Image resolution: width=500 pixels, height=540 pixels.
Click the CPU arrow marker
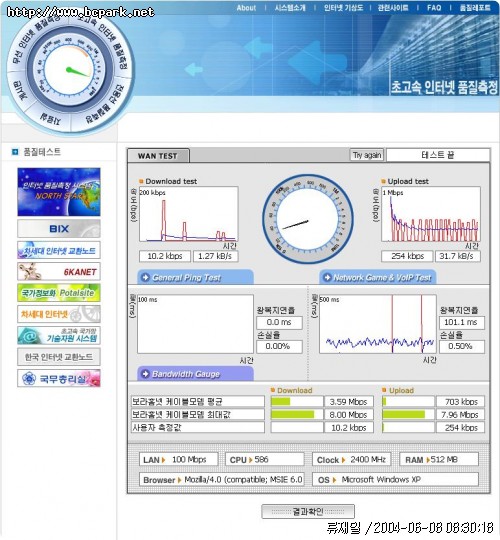click(250, 460)
